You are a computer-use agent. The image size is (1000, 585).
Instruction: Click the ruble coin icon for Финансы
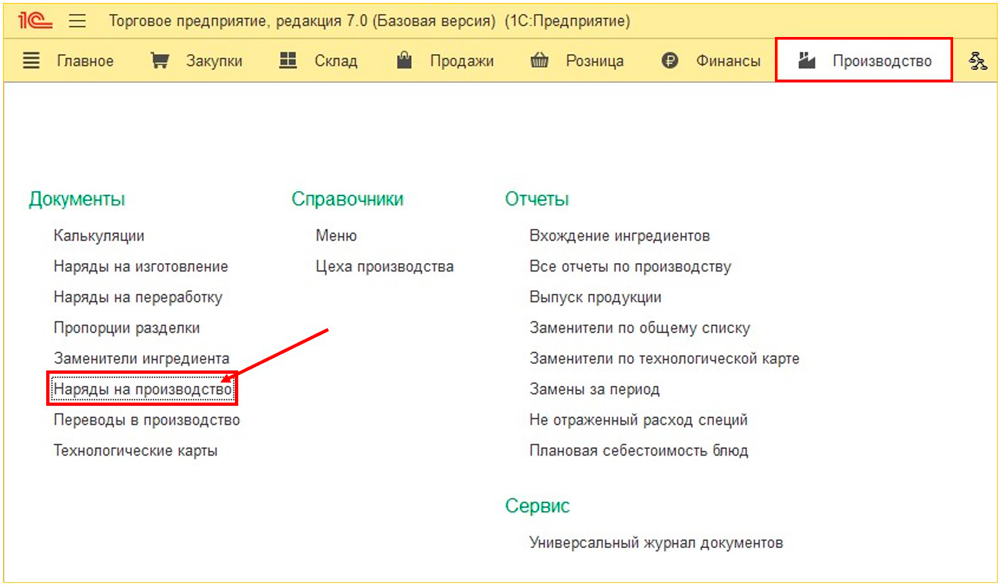(x=670, y=61)
